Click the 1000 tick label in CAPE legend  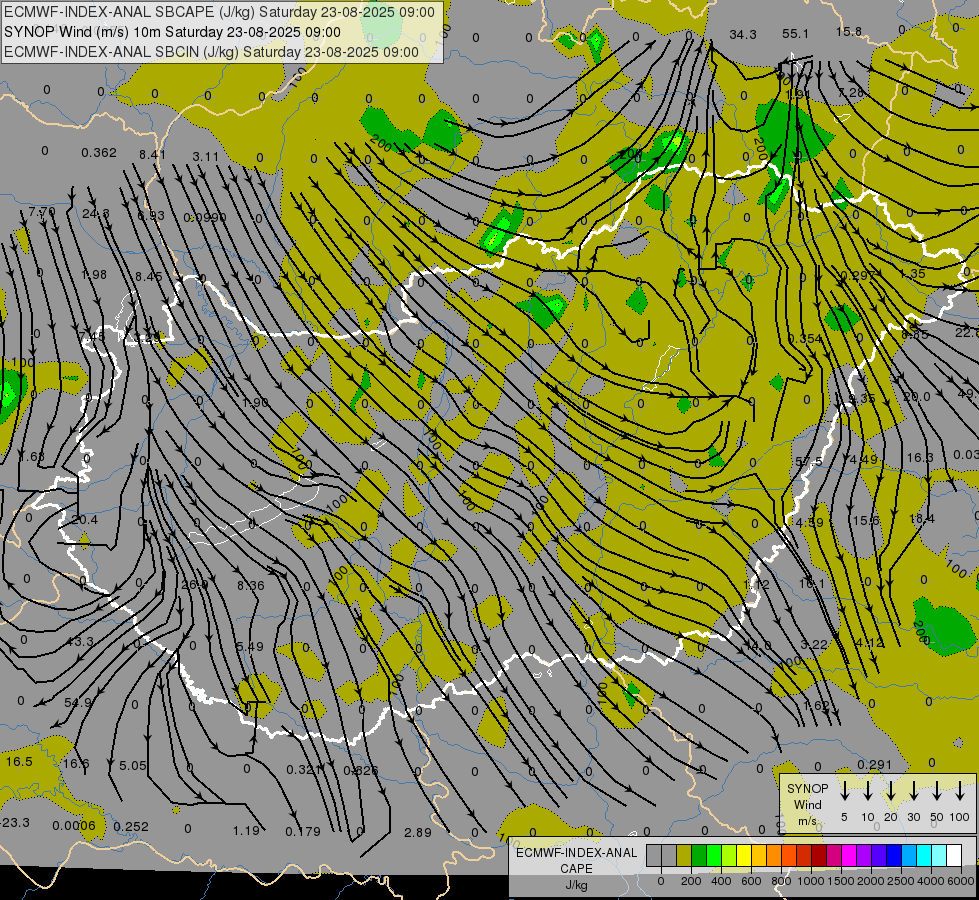point(811,881)
